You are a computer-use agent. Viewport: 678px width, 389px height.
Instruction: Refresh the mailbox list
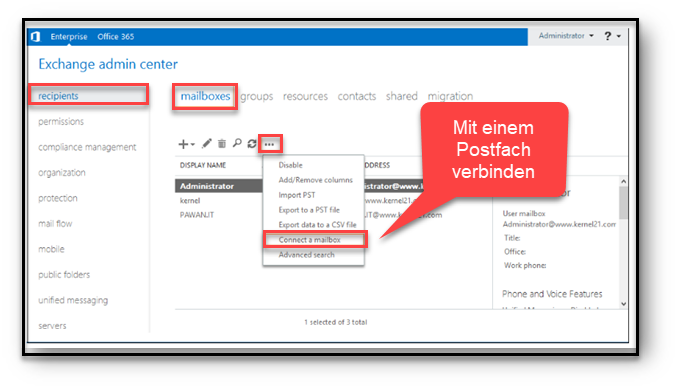tap(252, 143)
